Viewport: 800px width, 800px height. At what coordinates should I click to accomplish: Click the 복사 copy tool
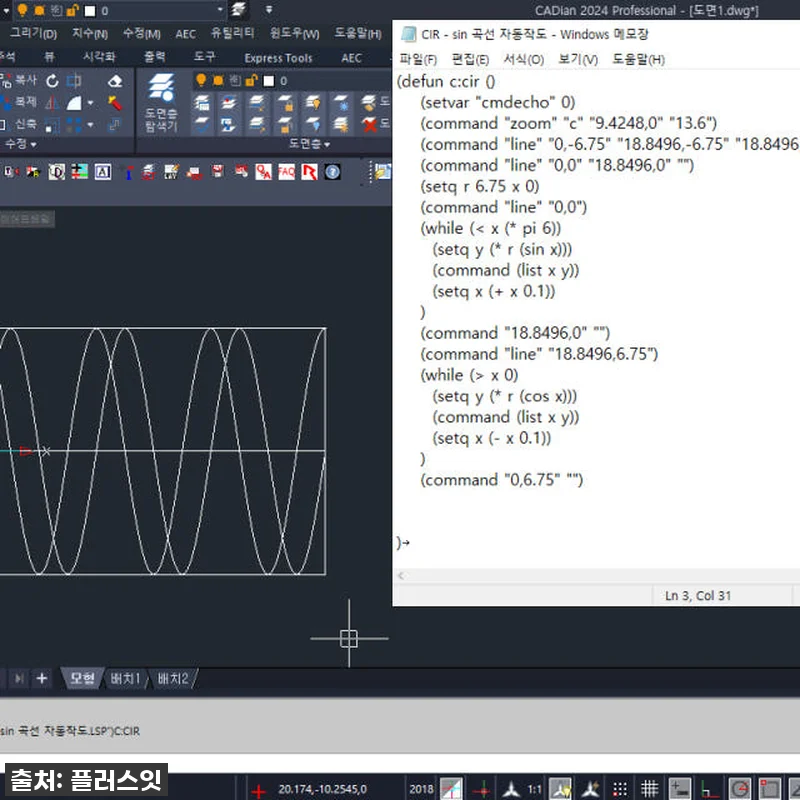point(20,81)
